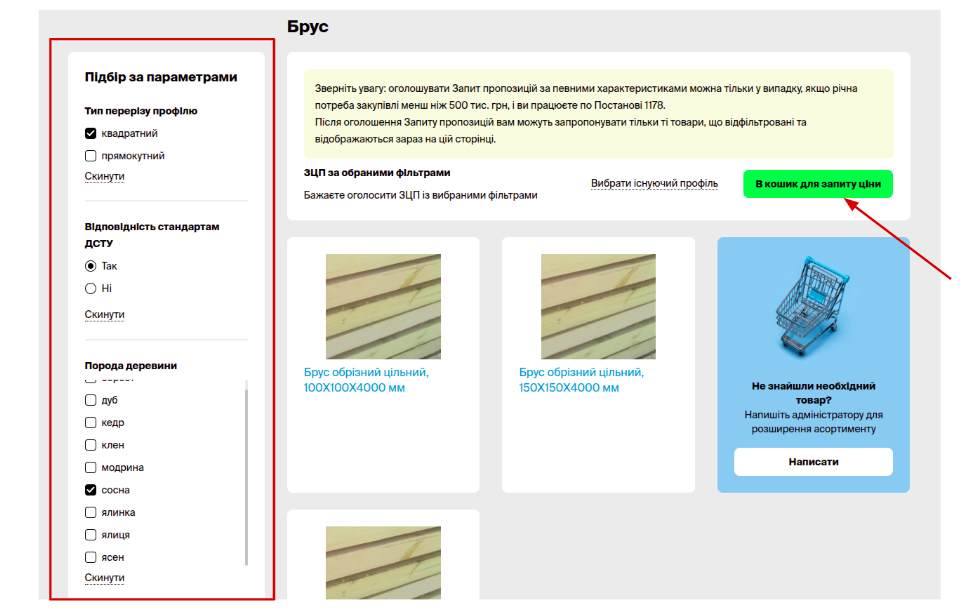Reset the ДСТУ standards filter via Скинути
The height and width of the screenshot is (613, 977).
point(104,315)
